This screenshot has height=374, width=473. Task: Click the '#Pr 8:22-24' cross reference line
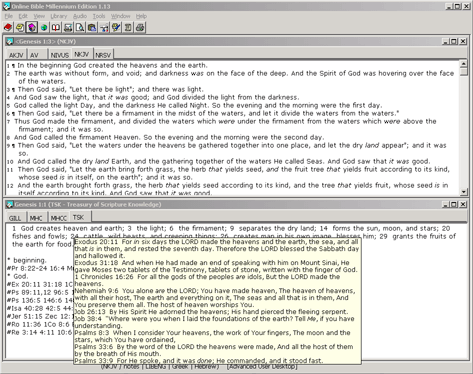[x=40, y=268]
